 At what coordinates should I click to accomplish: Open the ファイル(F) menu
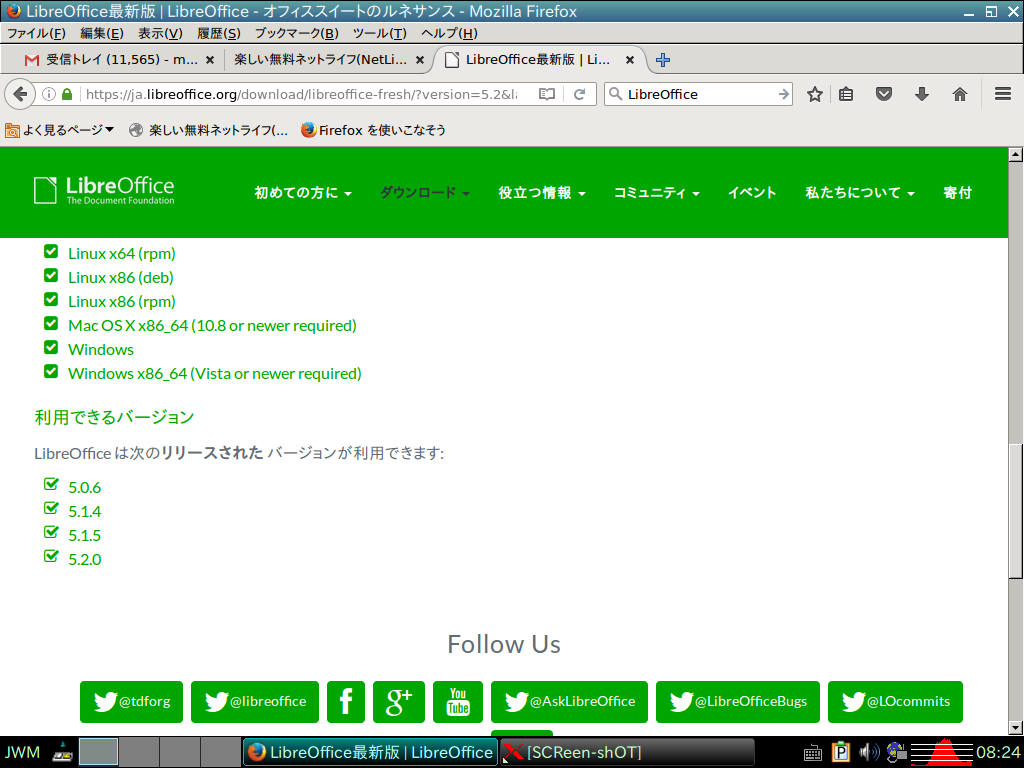click(37, 33)
